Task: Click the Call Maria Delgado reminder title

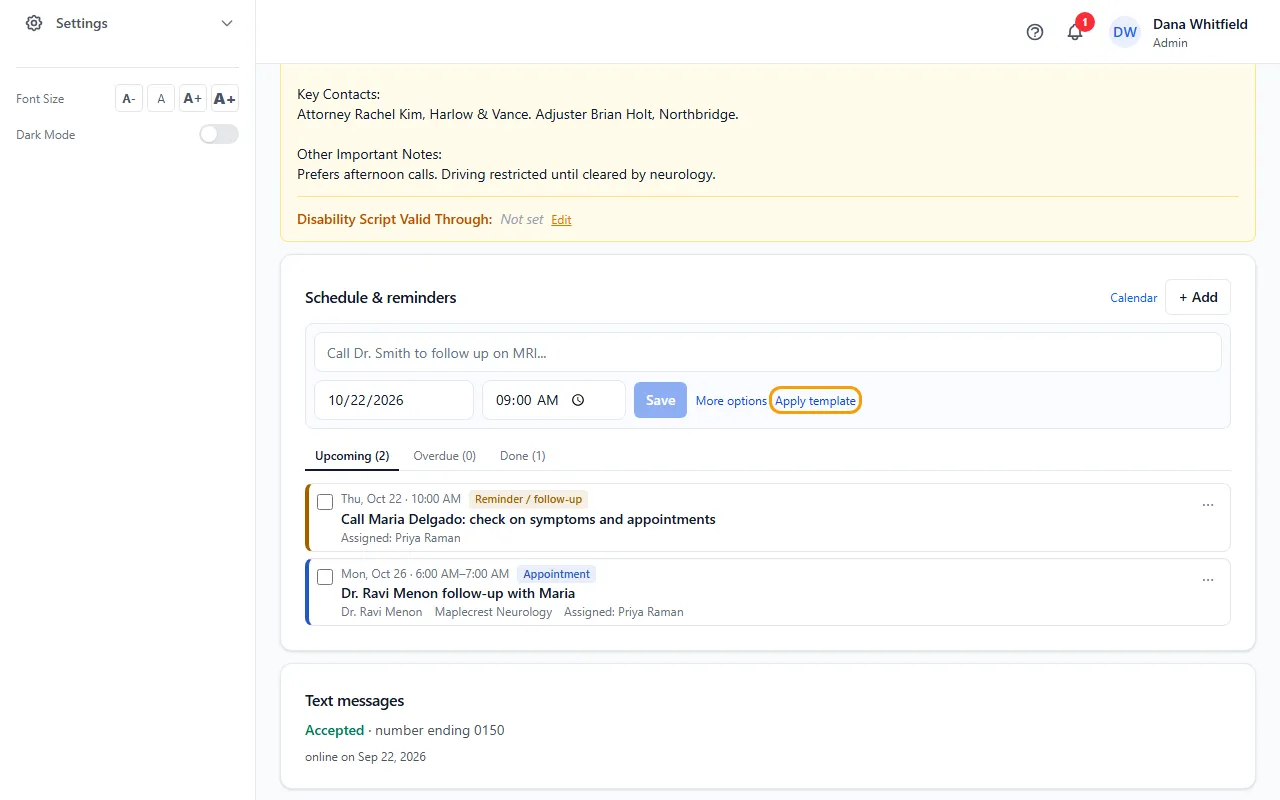Action: (x=528, y=519)
